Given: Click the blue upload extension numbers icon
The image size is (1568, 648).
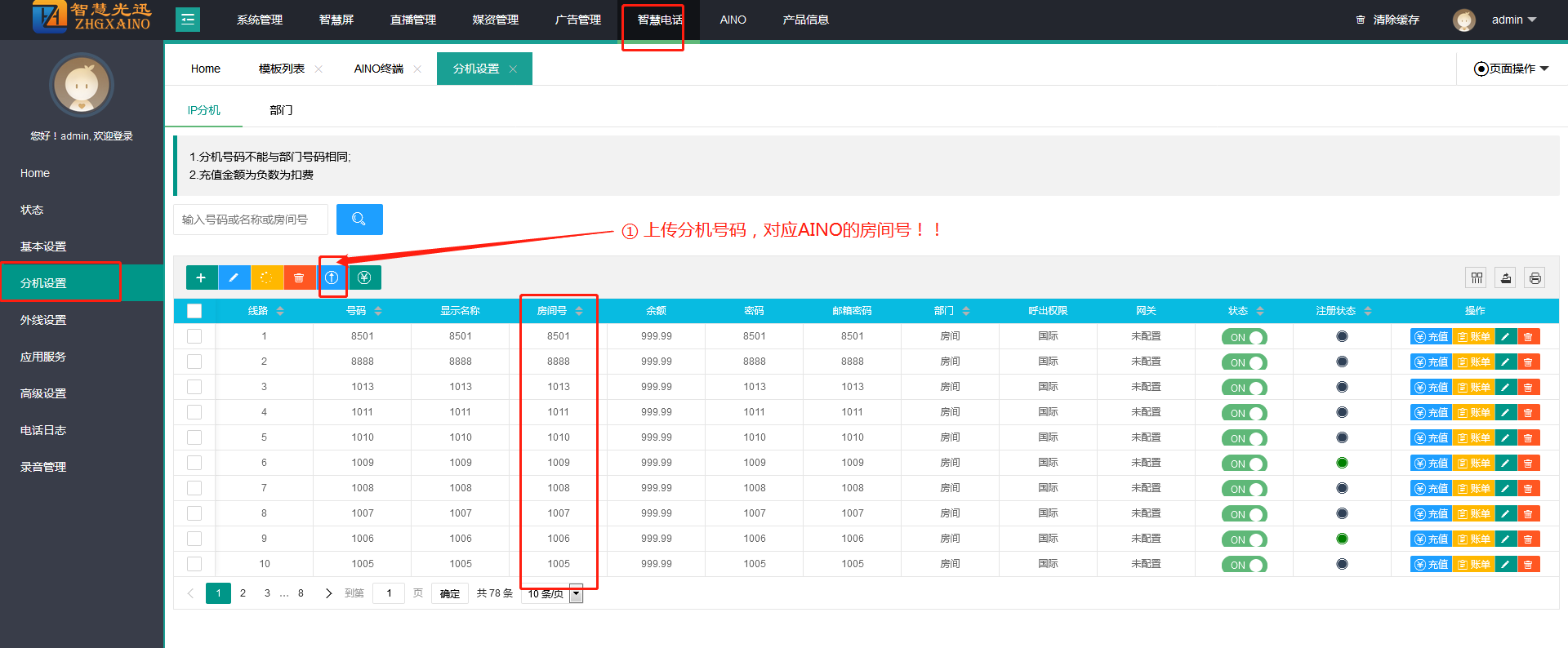Looking at the screenshot, I should 332,277.
